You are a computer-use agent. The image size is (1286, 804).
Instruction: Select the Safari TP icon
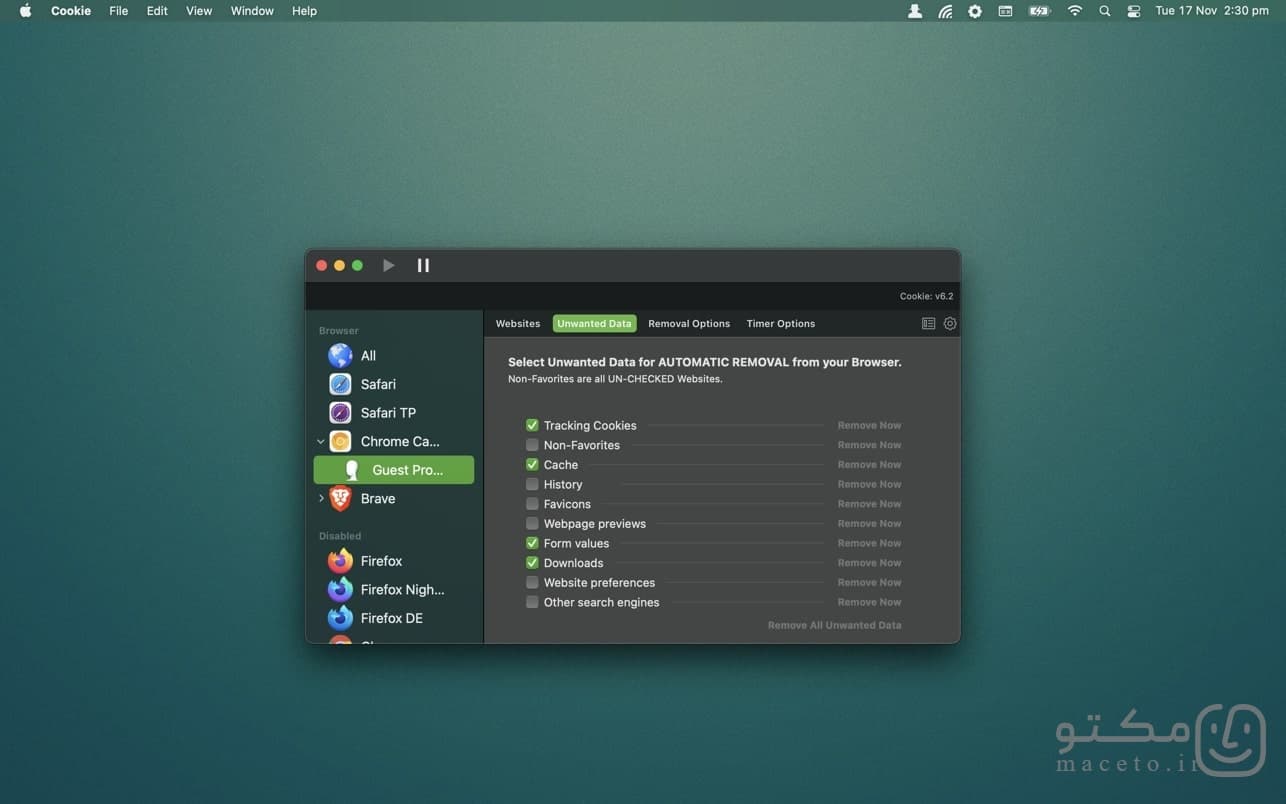pos(340,413)
